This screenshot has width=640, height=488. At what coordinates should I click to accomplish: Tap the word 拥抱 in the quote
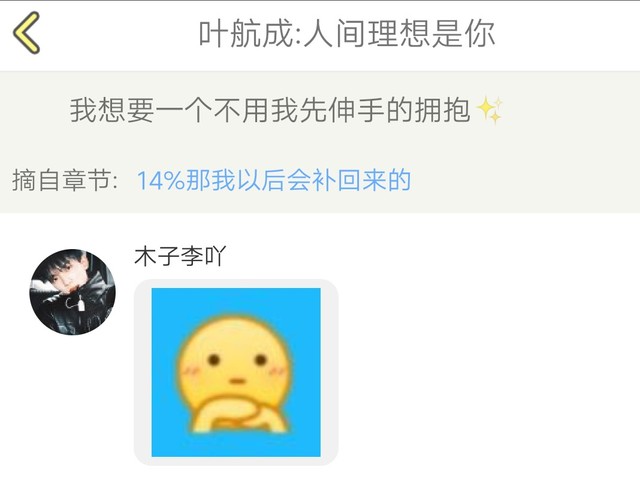(x=442, y=110)
